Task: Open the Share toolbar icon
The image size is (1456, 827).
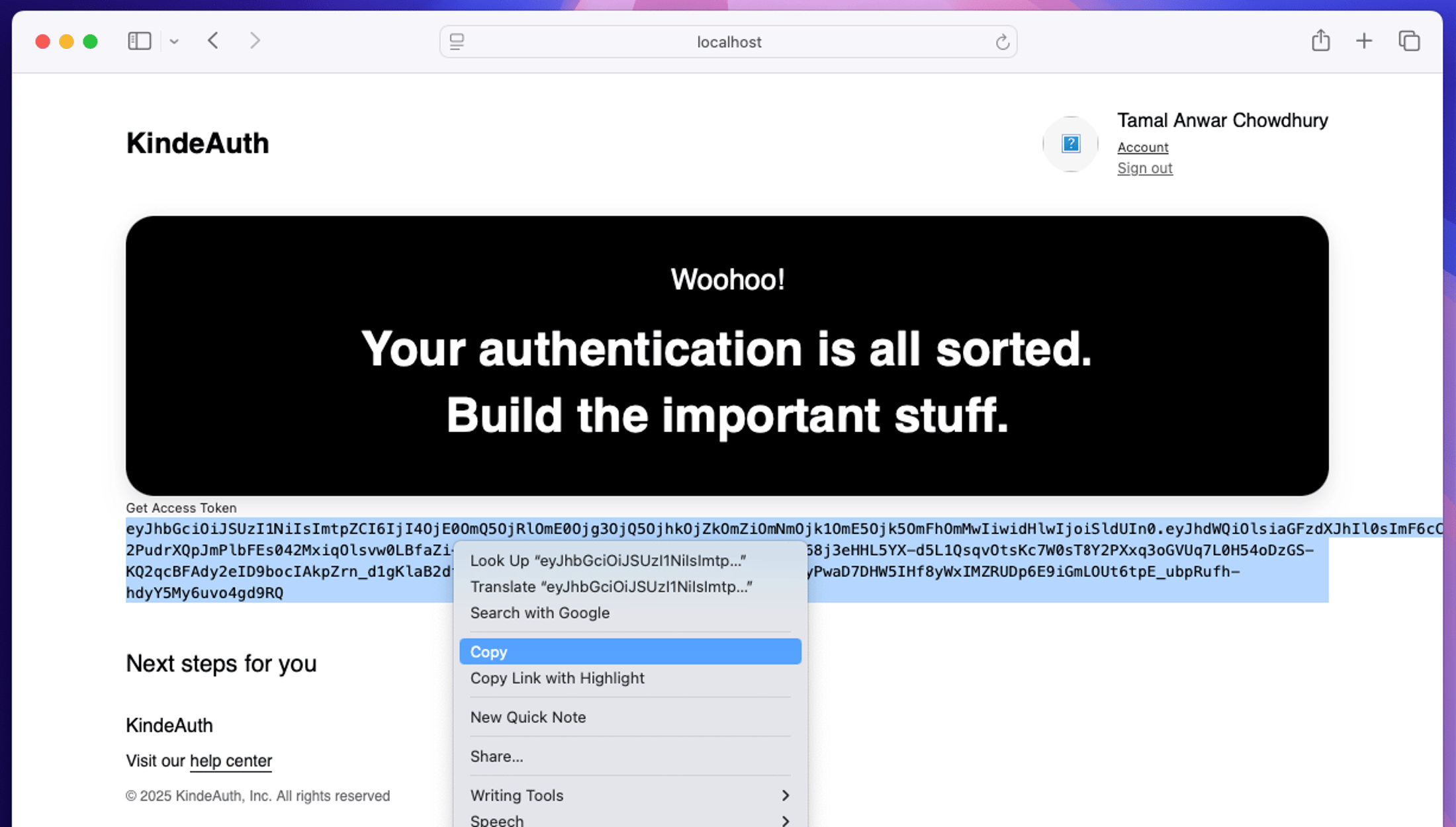Action: pos(1320,41)
